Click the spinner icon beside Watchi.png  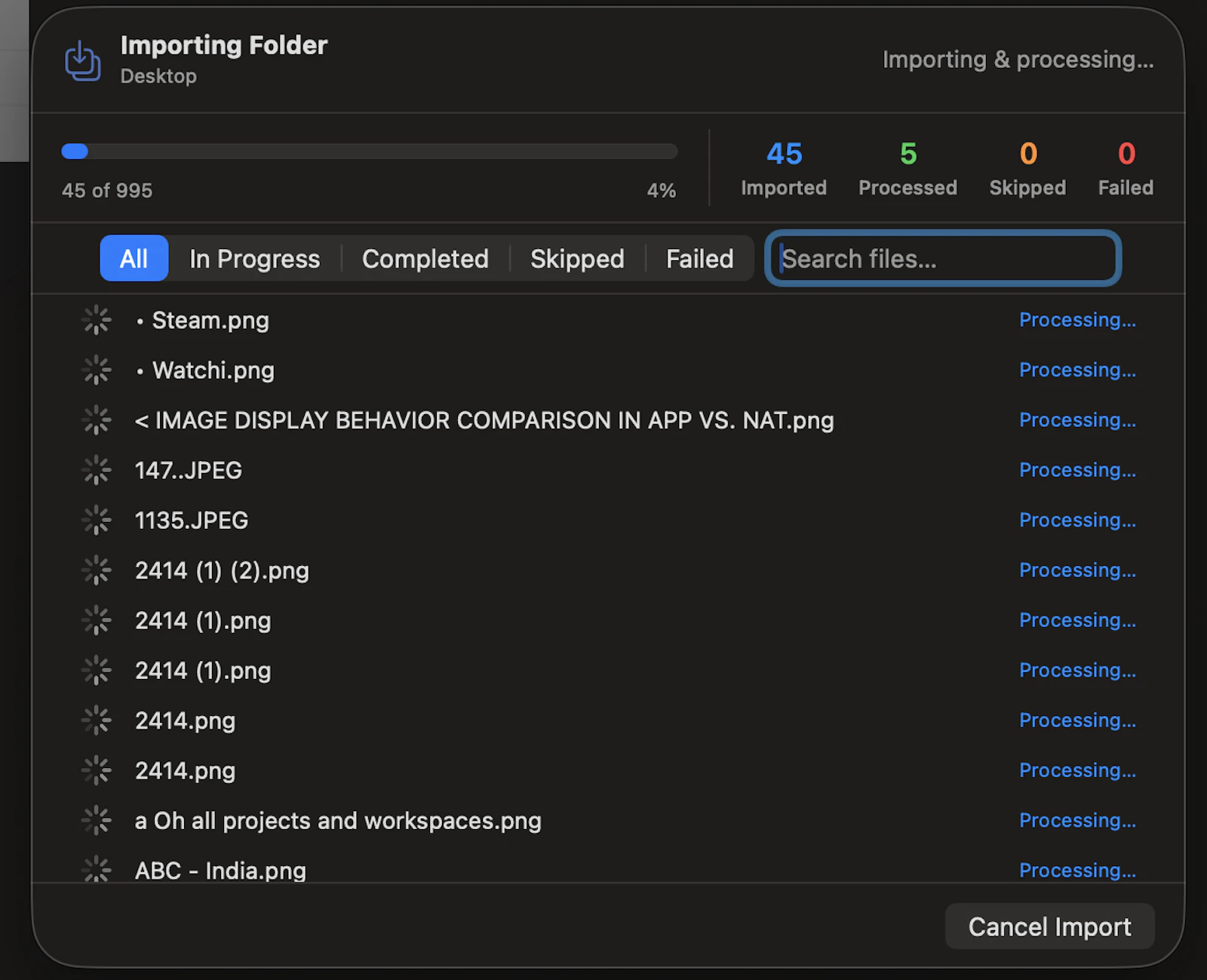pos(97,370)
